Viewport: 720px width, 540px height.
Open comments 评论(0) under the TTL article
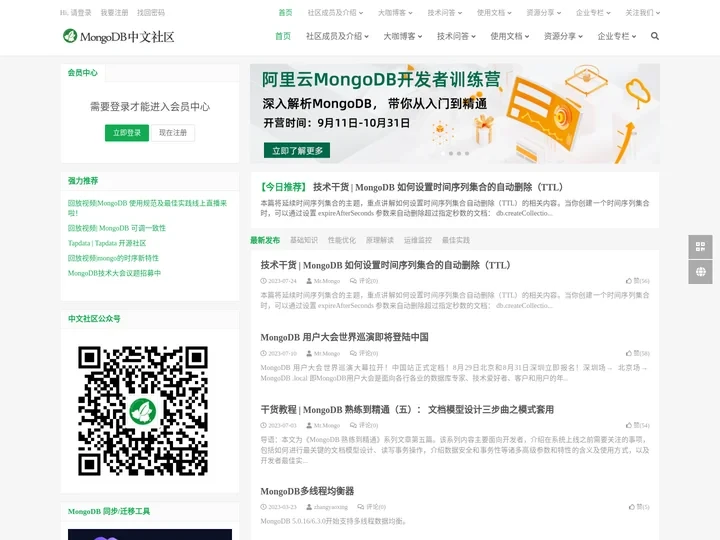click(364, 281)
